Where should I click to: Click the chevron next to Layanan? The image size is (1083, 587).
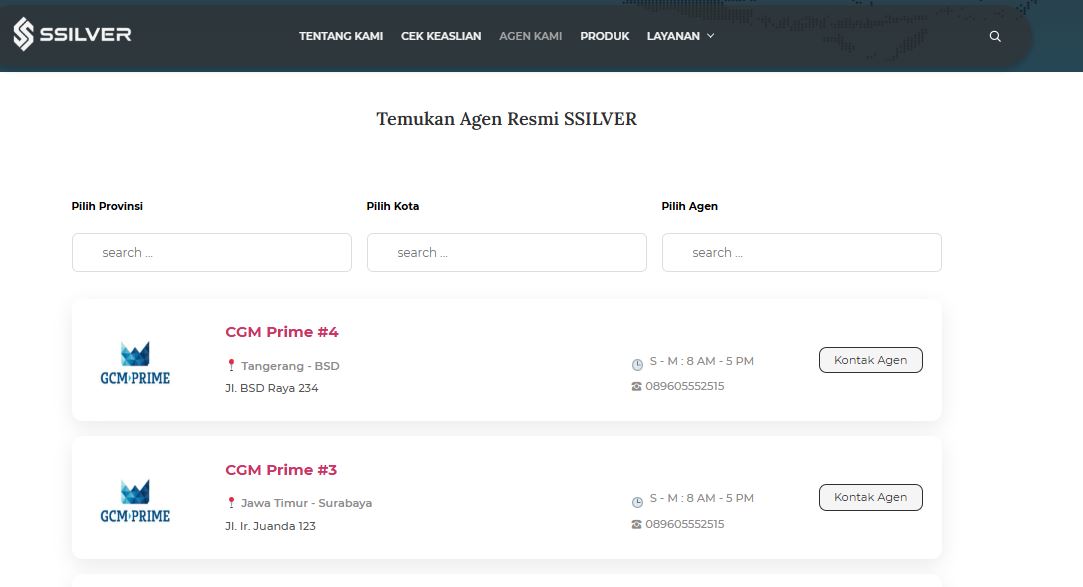click(710, 36)
